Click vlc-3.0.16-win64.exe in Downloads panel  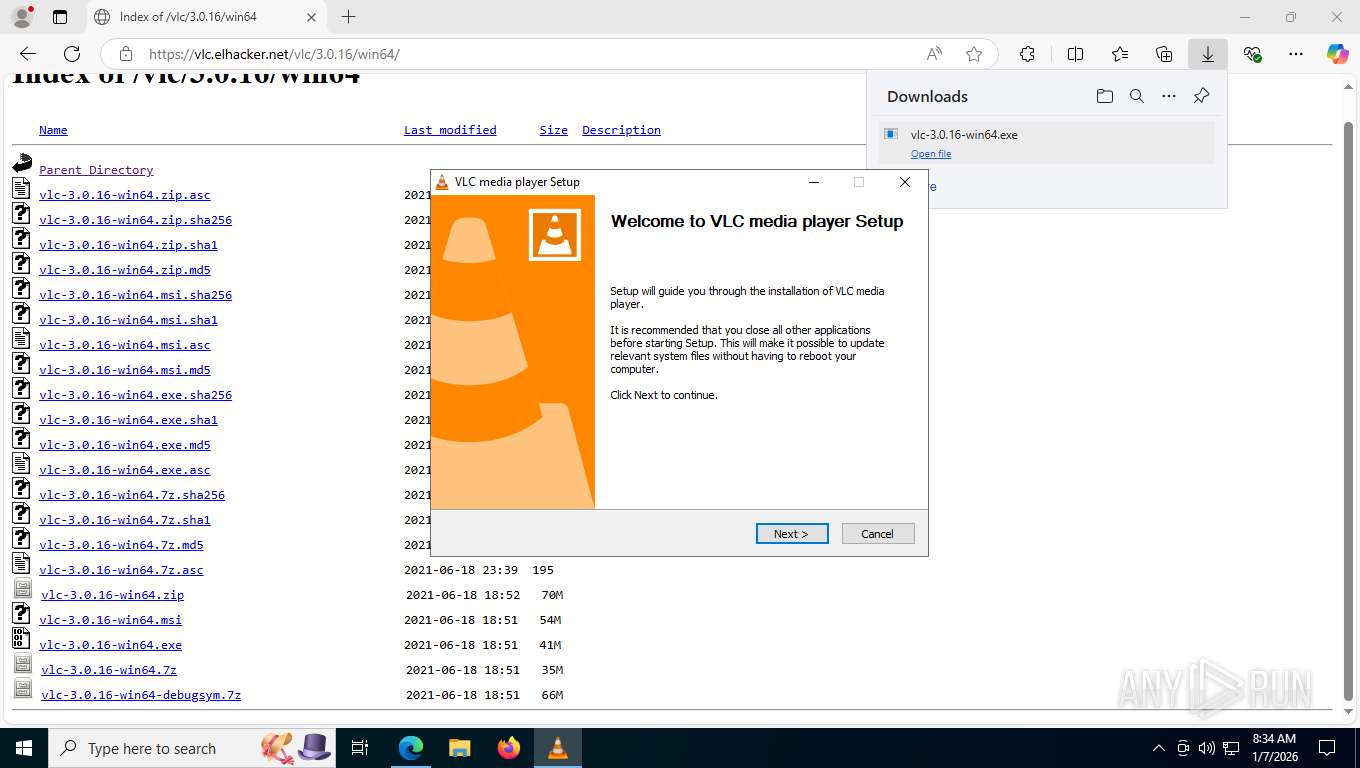[x=964, y=135]
